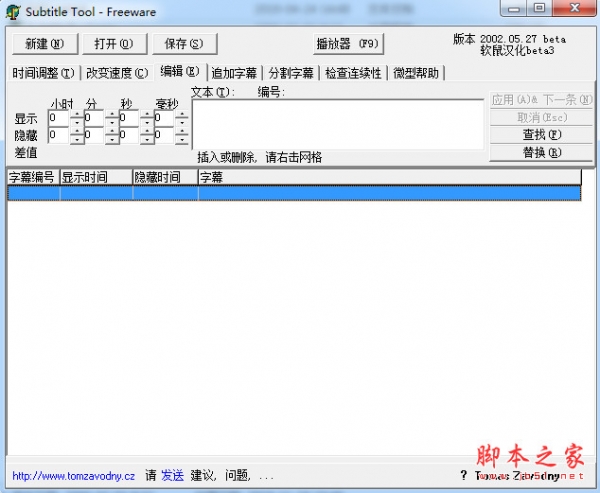Decrease 显示 milliseconds with down spinner
The width and height of the screenshot is (600, 493).
[x=182, y=122]
